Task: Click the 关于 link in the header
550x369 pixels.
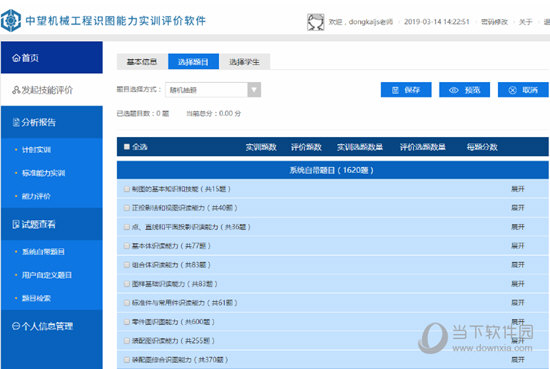Action: pos(525,22)
